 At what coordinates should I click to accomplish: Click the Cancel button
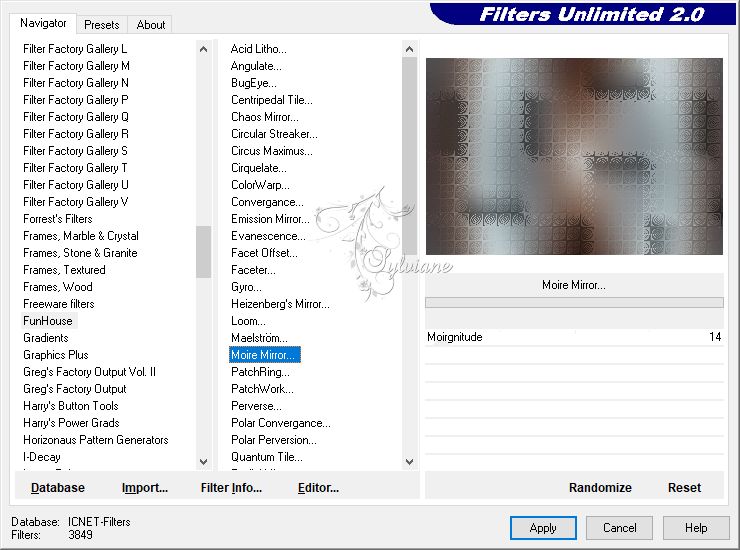tap(619, 528)
